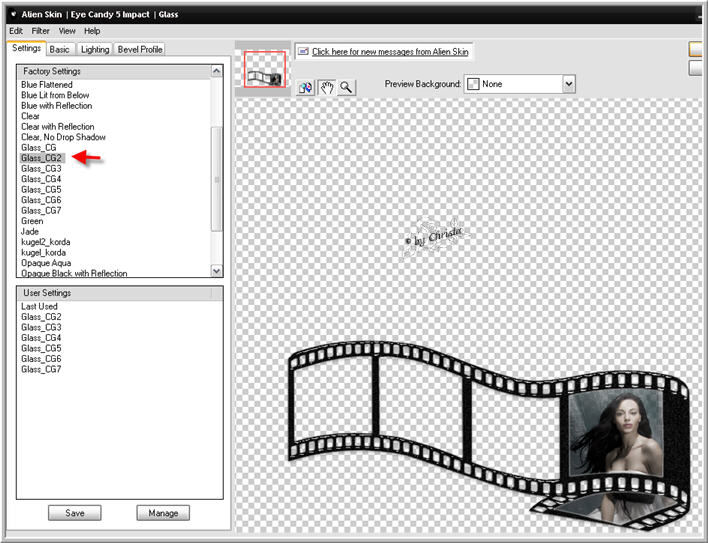Select the kugel_korda preset
This screenshot has height=543, width=708.
point(43,253)
